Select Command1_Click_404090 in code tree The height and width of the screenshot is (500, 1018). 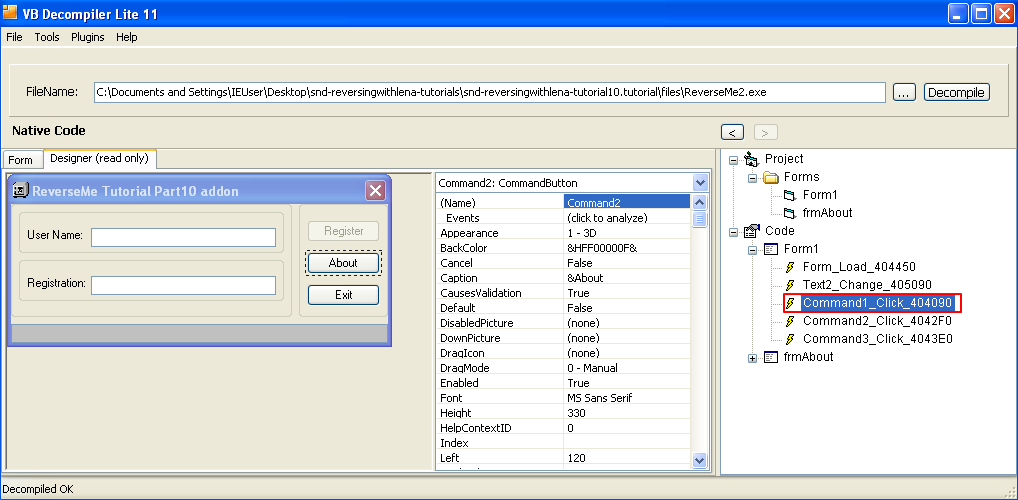[x=877, y=303]
